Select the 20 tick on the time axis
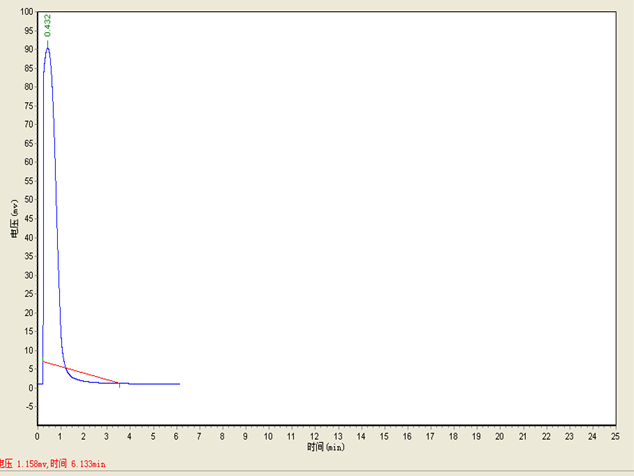This screenshot has width=634, height=476. click(500, 437)
